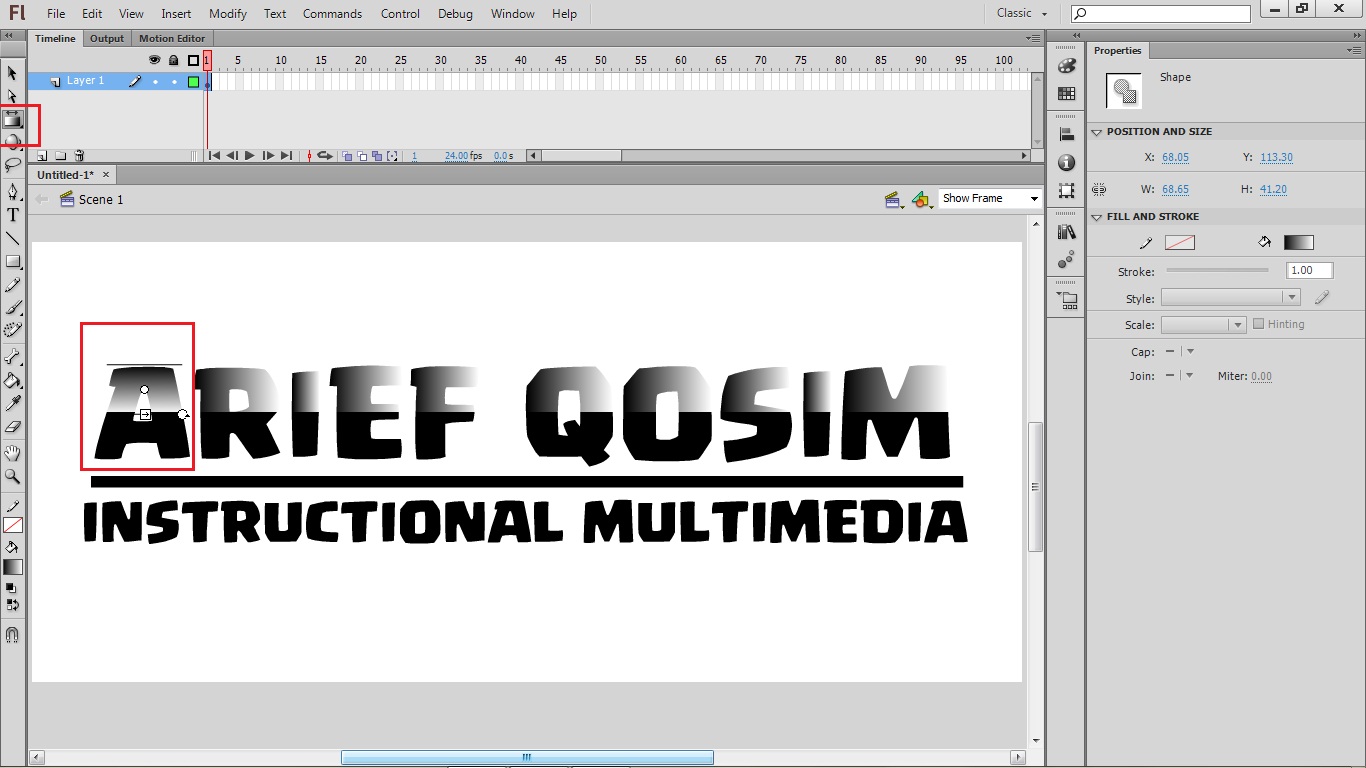The image size is (1366, 768).
Task: Select the Lasso tool
Action: pos(13,164)
